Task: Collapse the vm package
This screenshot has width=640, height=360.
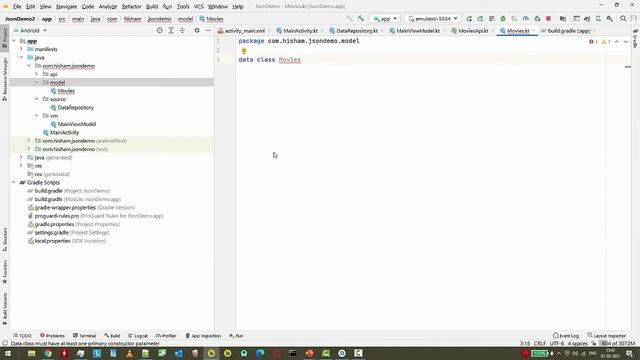Action: click(36, 116)
